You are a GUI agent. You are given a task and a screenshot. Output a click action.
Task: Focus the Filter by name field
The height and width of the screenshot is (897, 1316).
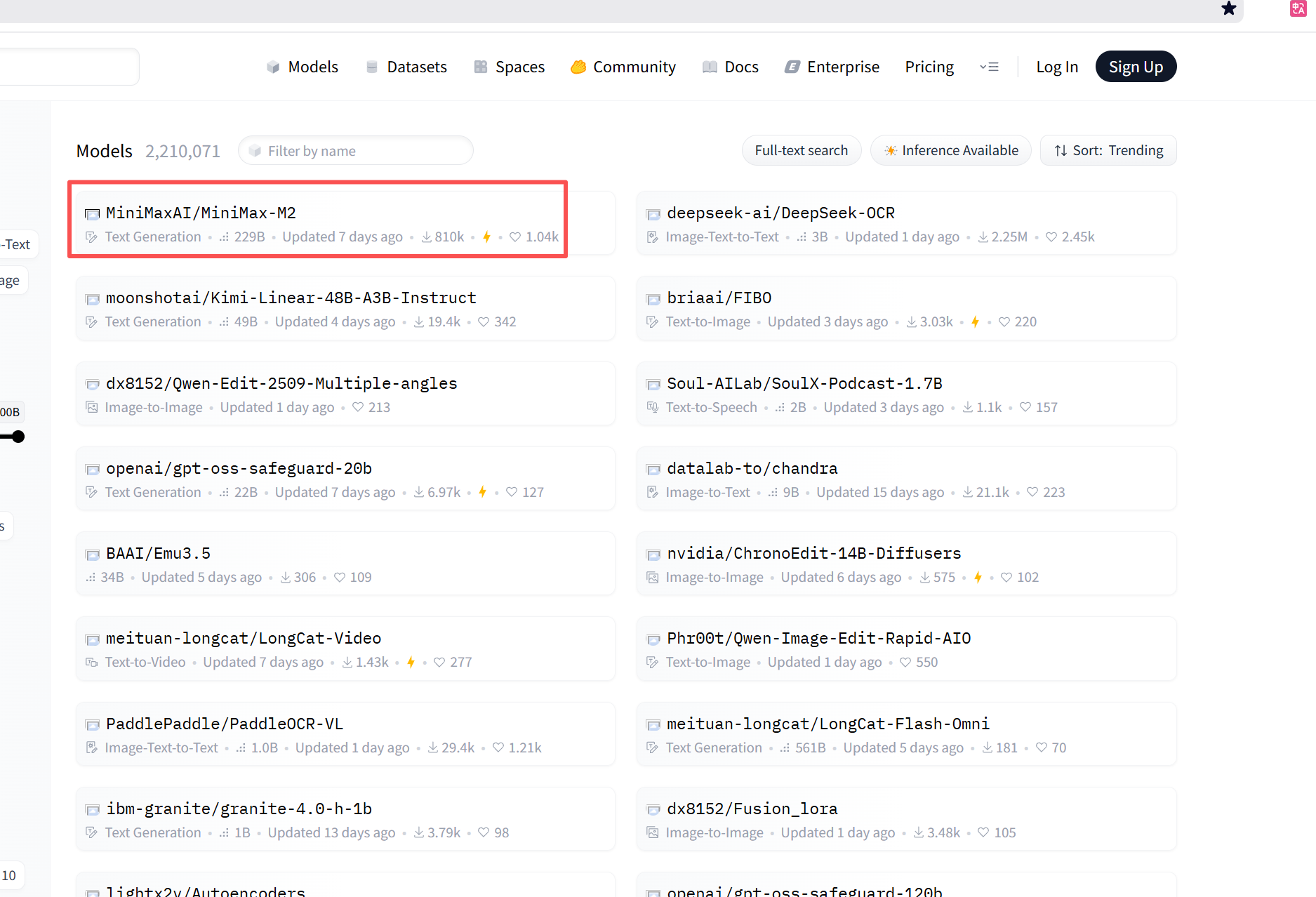(356, 151)
